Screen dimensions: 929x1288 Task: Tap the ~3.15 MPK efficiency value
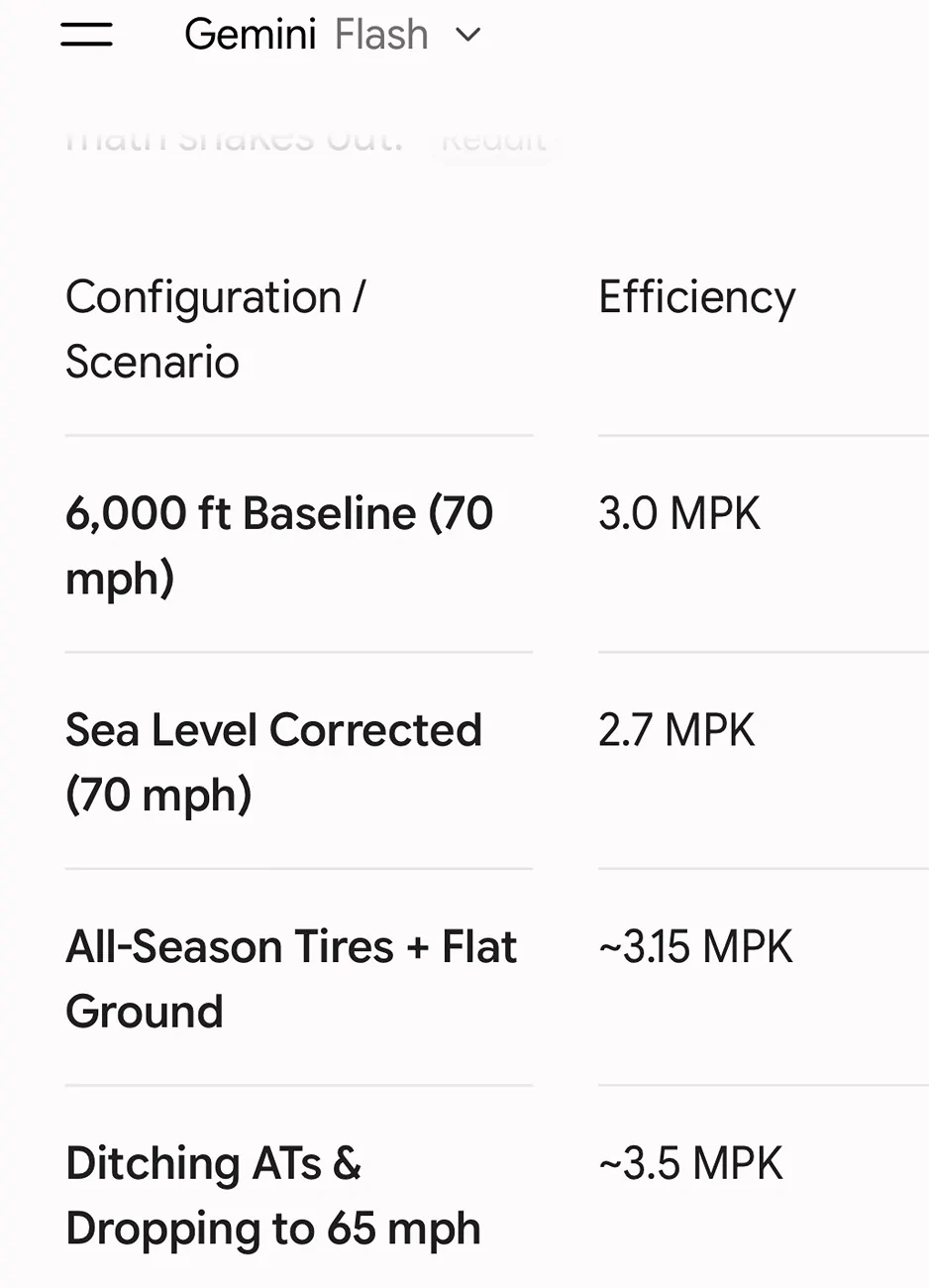pyautogui.click(x=695, y=947)
